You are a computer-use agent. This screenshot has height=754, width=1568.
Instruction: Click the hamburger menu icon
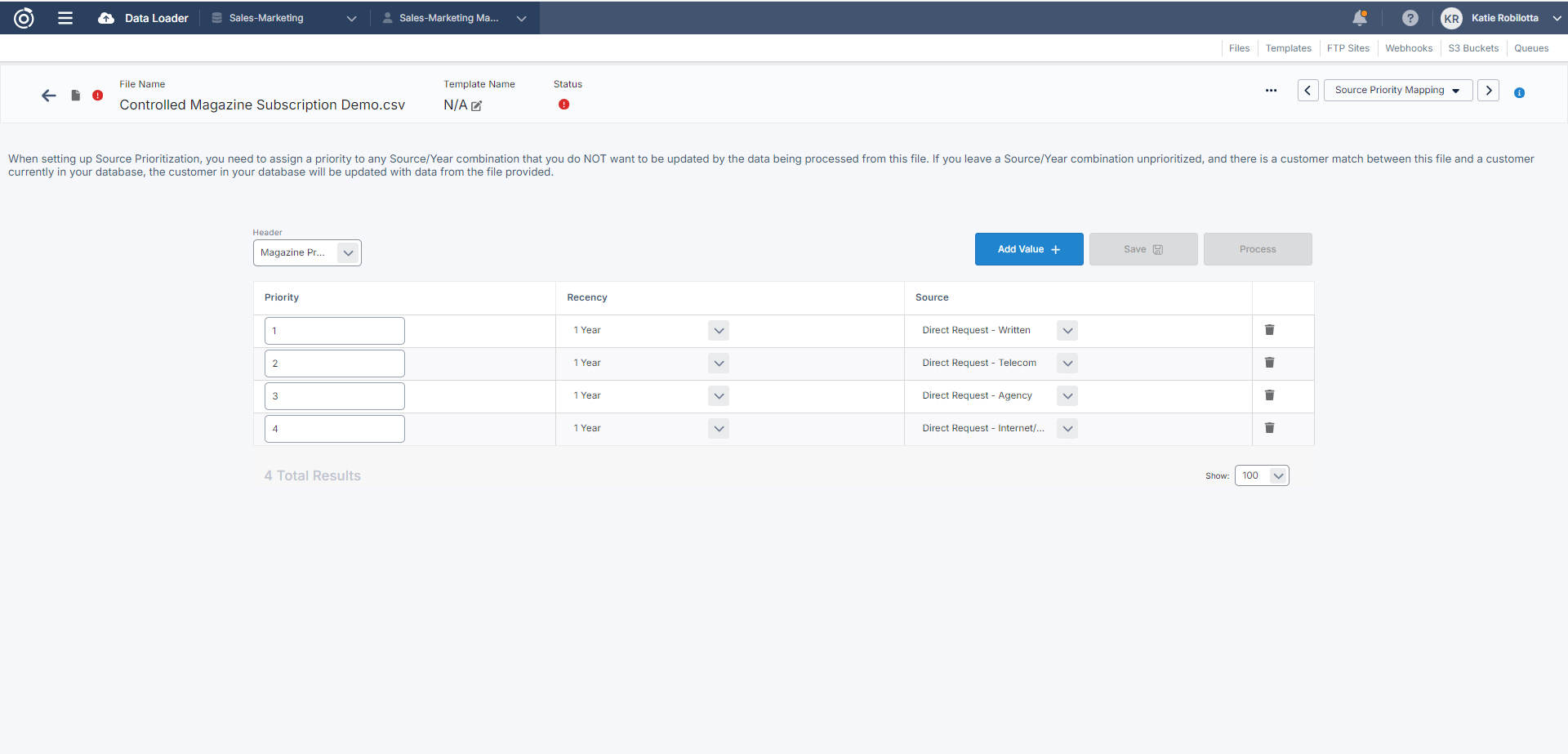[x=65, y=18]
